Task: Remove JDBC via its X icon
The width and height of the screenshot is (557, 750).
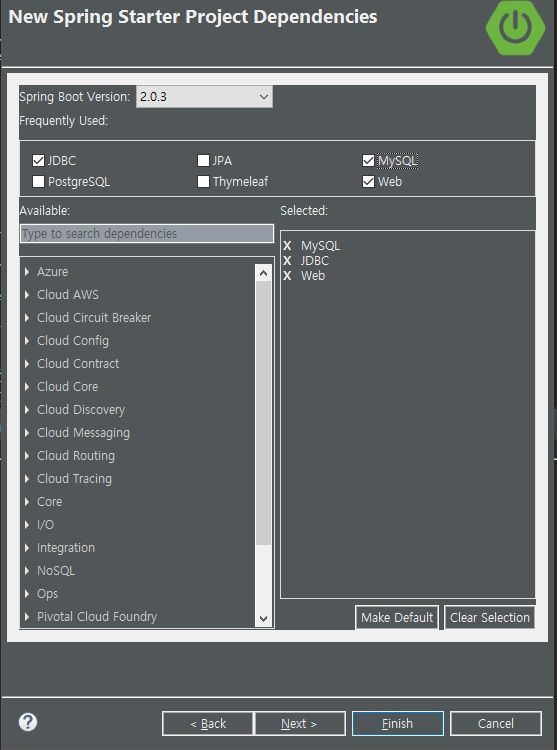Action: point(287,261)
